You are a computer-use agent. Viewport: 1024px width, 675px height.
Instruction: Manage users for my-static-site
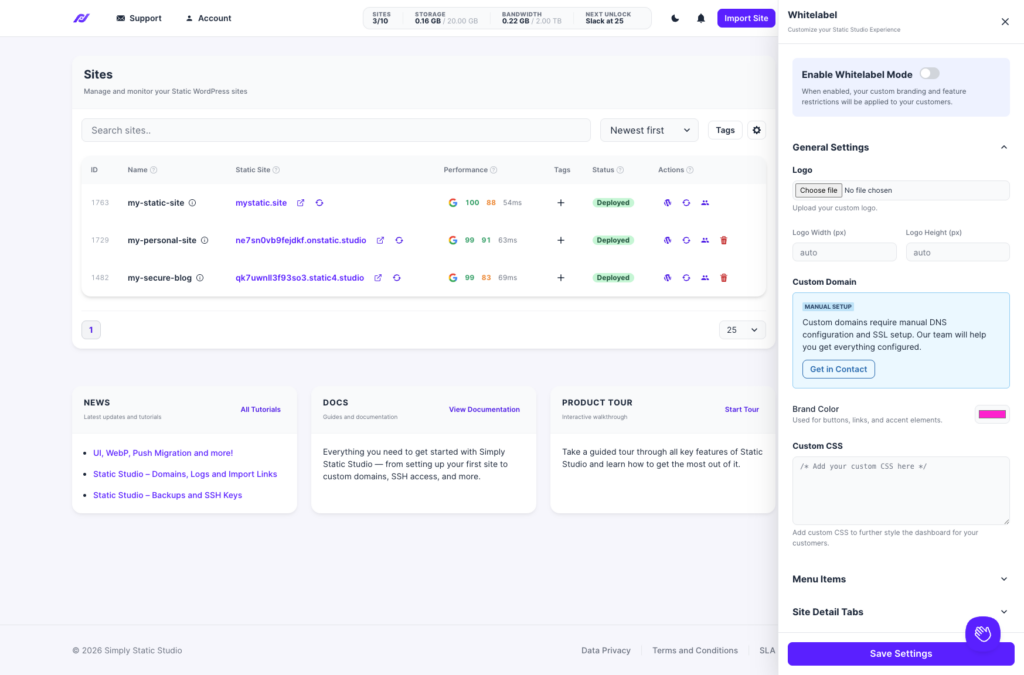click(x=705, y=202)
